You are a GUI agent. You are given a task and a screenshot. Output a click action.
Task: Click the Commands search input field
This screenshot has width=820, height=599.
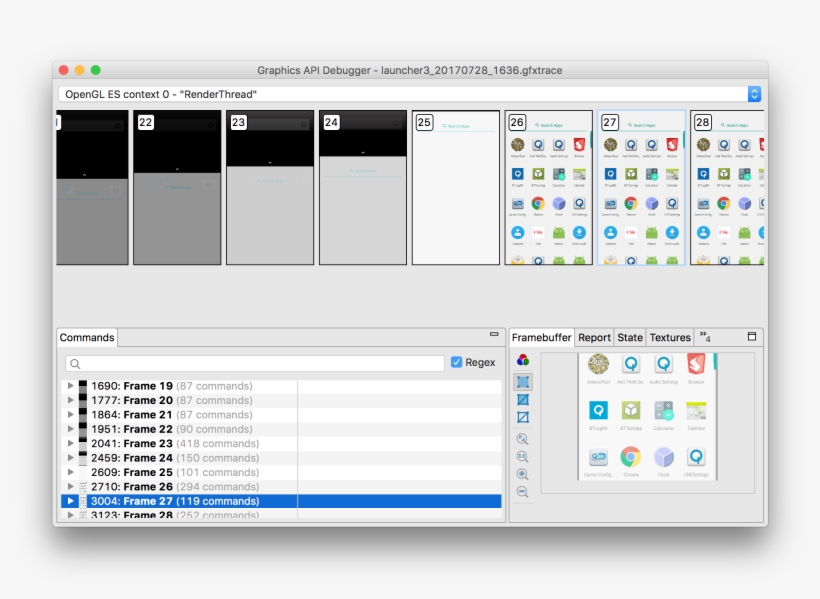coord(250,362)
